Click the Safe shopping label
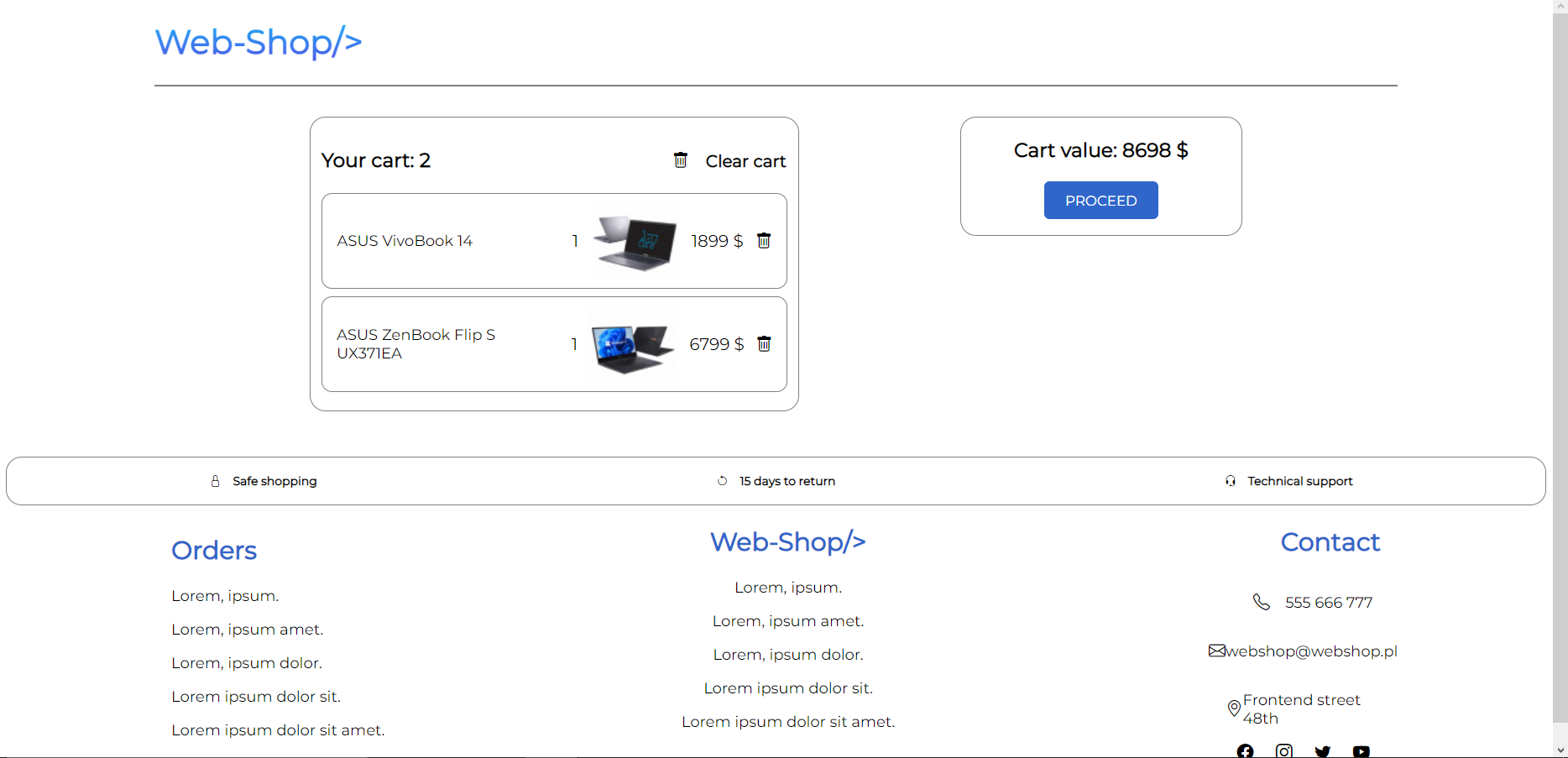The image size is (1568, 758). coord(274,481)
